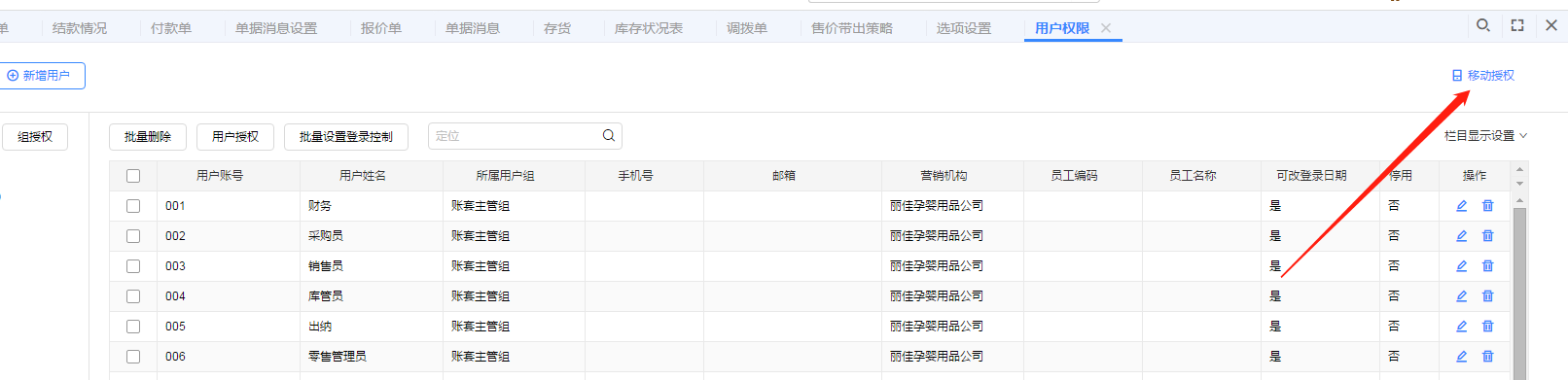Switch to the 付款单 tab
Viewport: 1568px width, 380px height.
tap(171, 28)
